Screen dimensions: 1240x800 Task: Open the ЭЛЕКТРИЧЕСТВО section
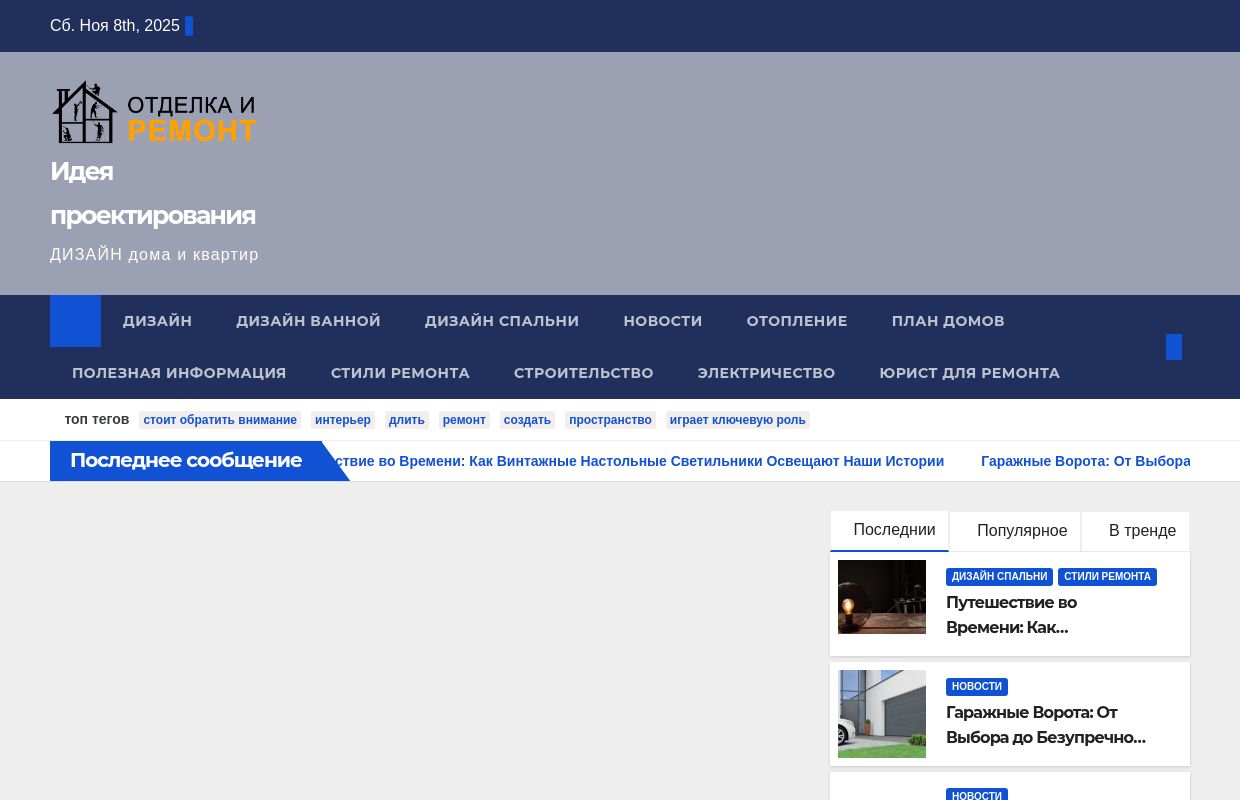coord(766,373)
